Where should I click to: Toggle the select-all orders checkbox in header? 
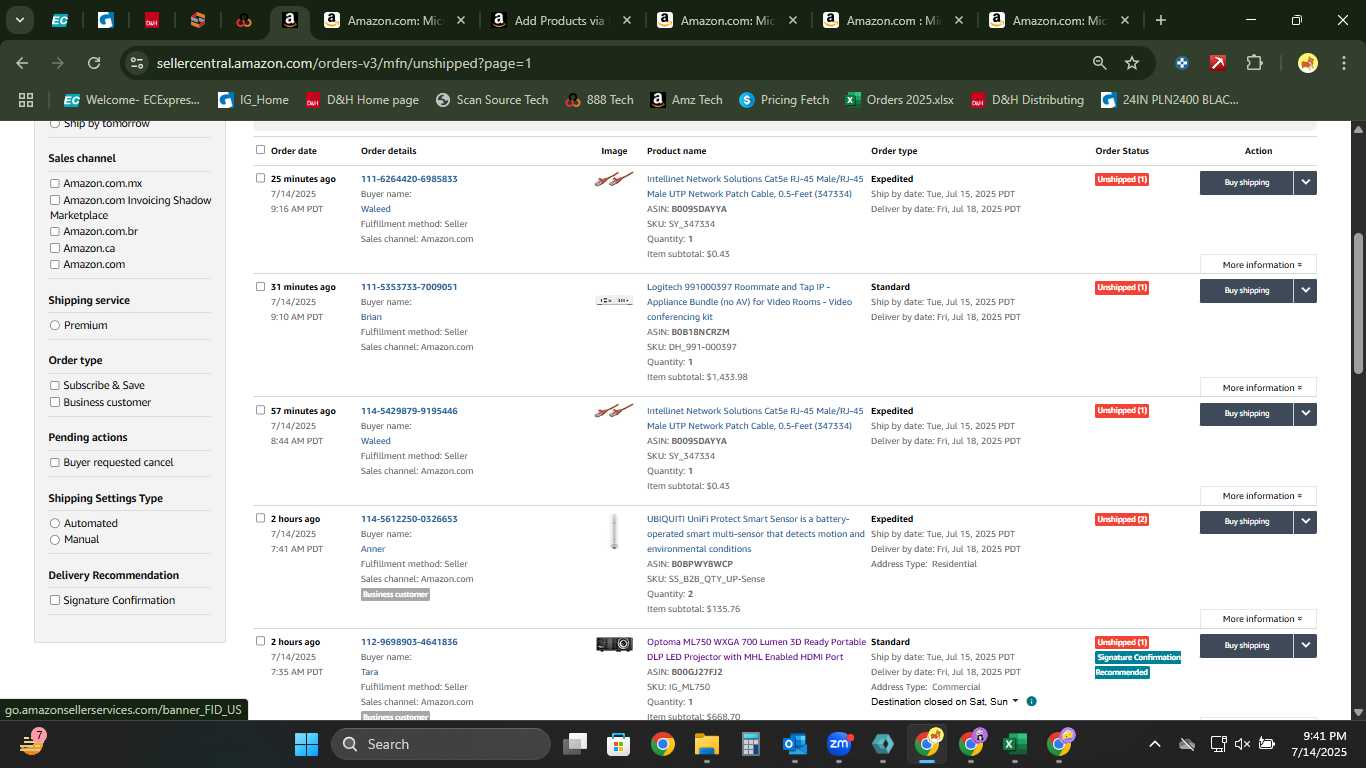tap(261, 150)
